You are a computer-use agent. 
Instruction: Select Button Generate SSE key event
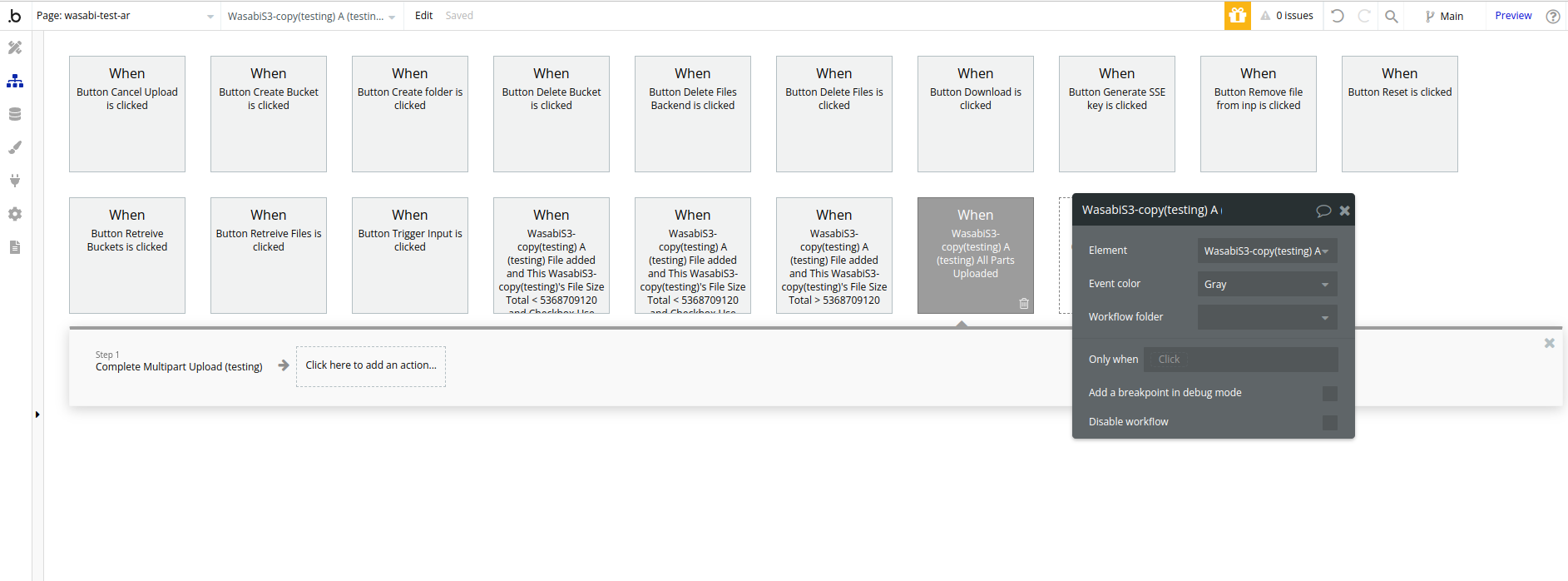pos(1117,114)
